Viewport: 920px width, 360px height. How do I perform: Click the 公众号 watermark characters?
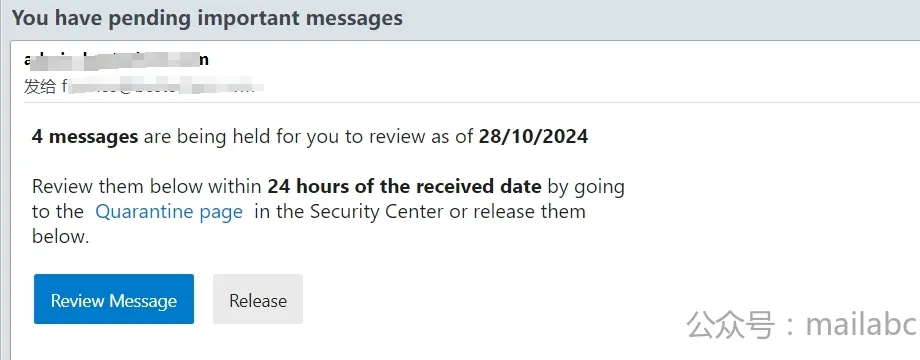pos(731,325)
